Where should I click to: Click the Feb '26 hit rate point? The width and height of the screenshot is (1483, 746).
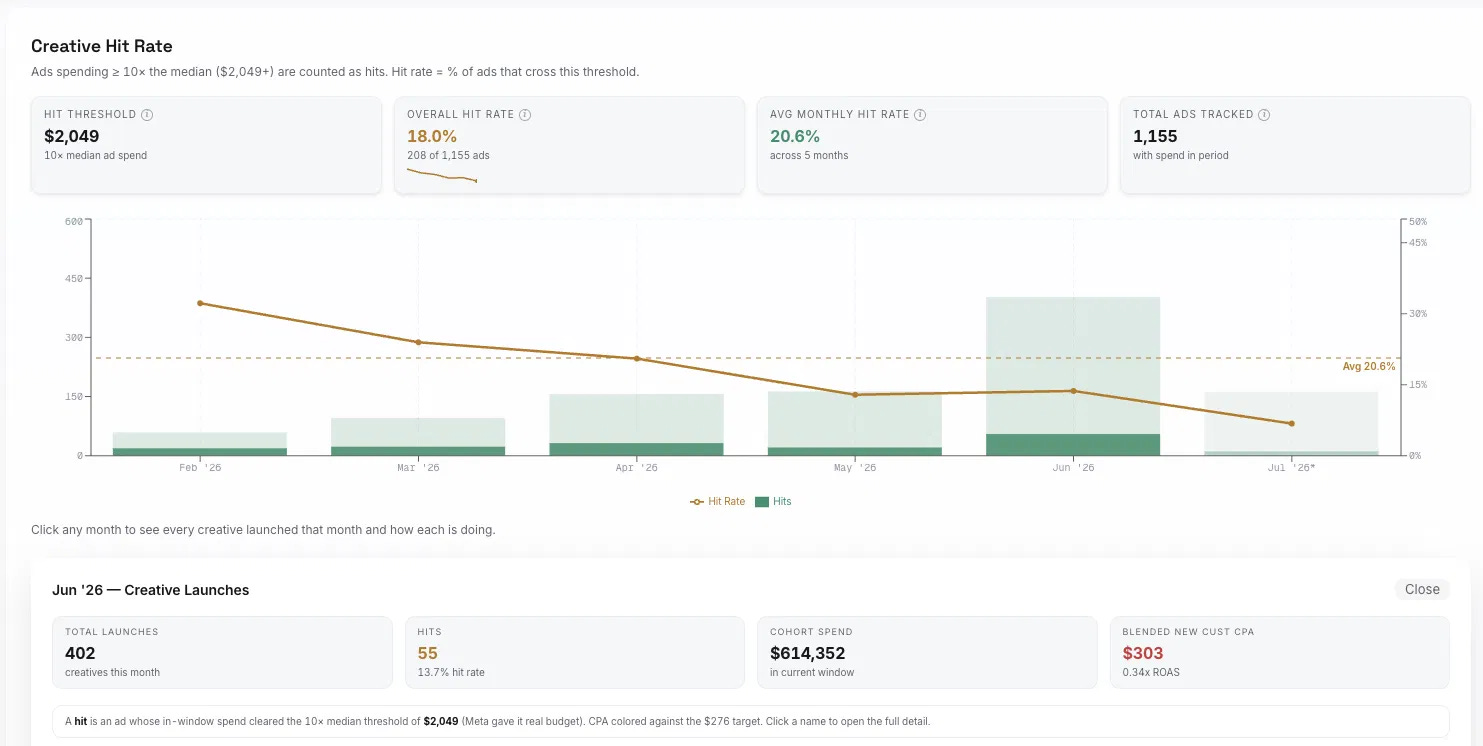[200, 303]
